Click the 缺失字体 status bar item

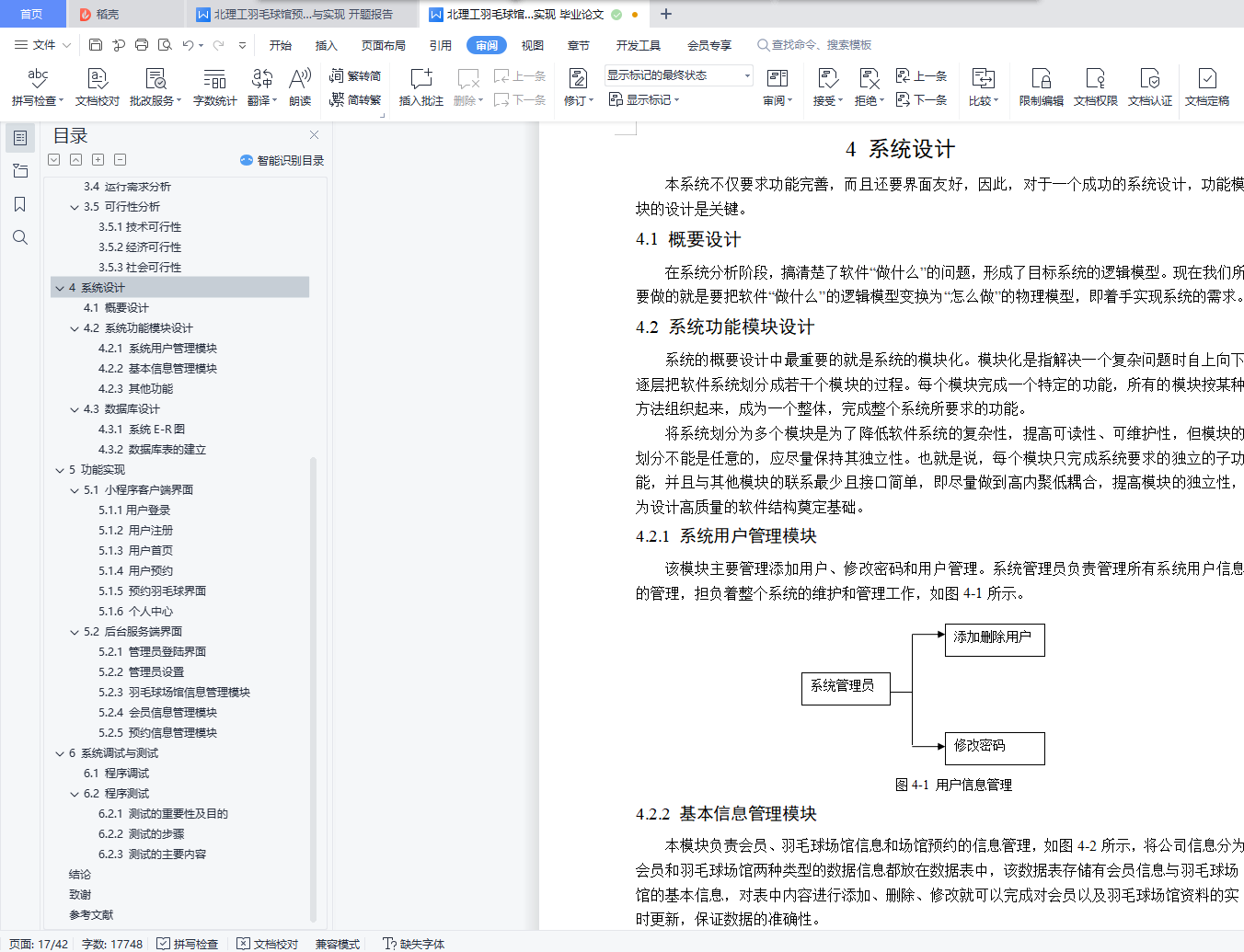point(414,944)
